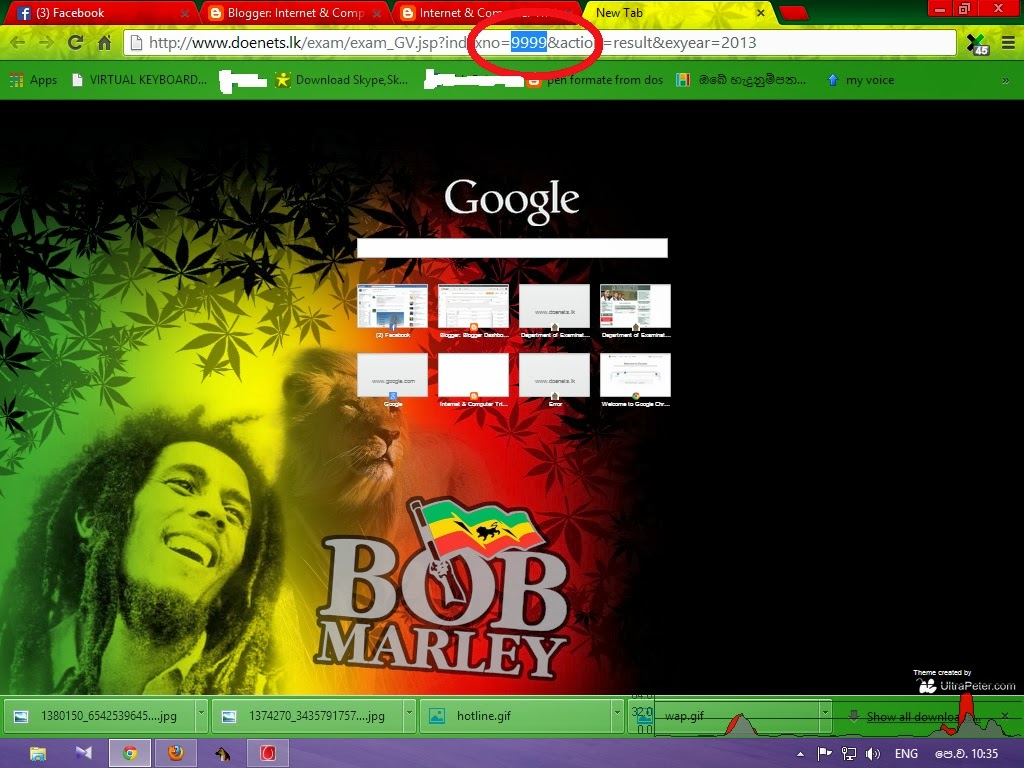Open the 'my voice' bookmark
Viewport: 1024px width, 768px height.
tap(861, 80)
